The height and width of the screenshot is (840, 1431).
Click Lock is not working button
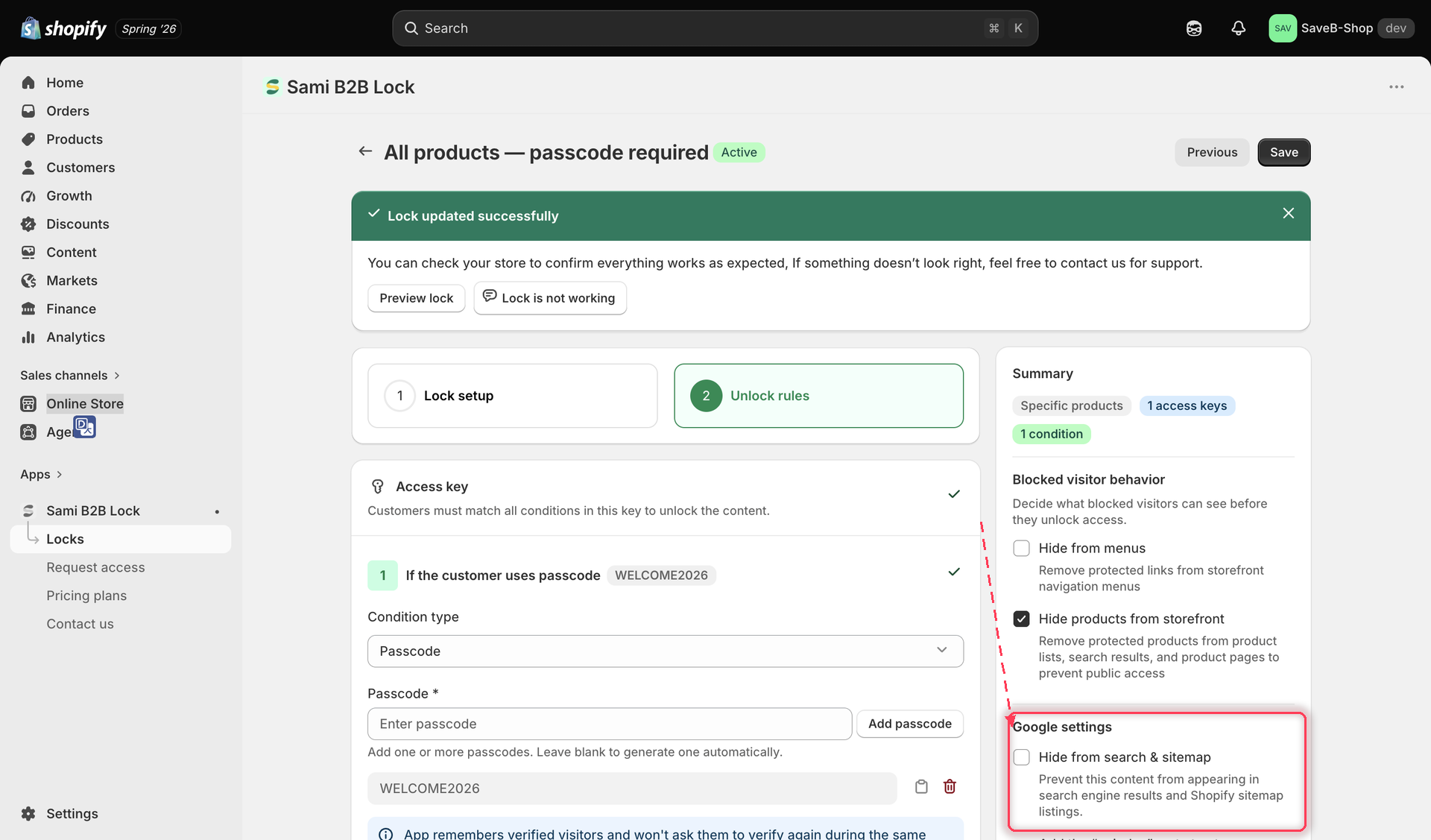(549, 298)
